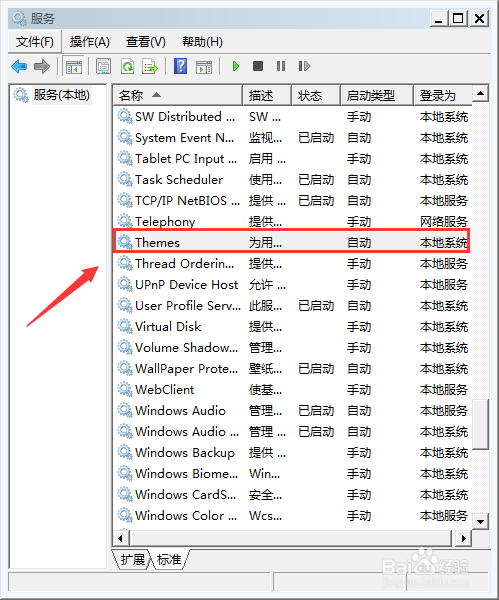Click the Refresh toolbar icon
The height and width of the screenshot is (600, 499).
click(127, 67)
